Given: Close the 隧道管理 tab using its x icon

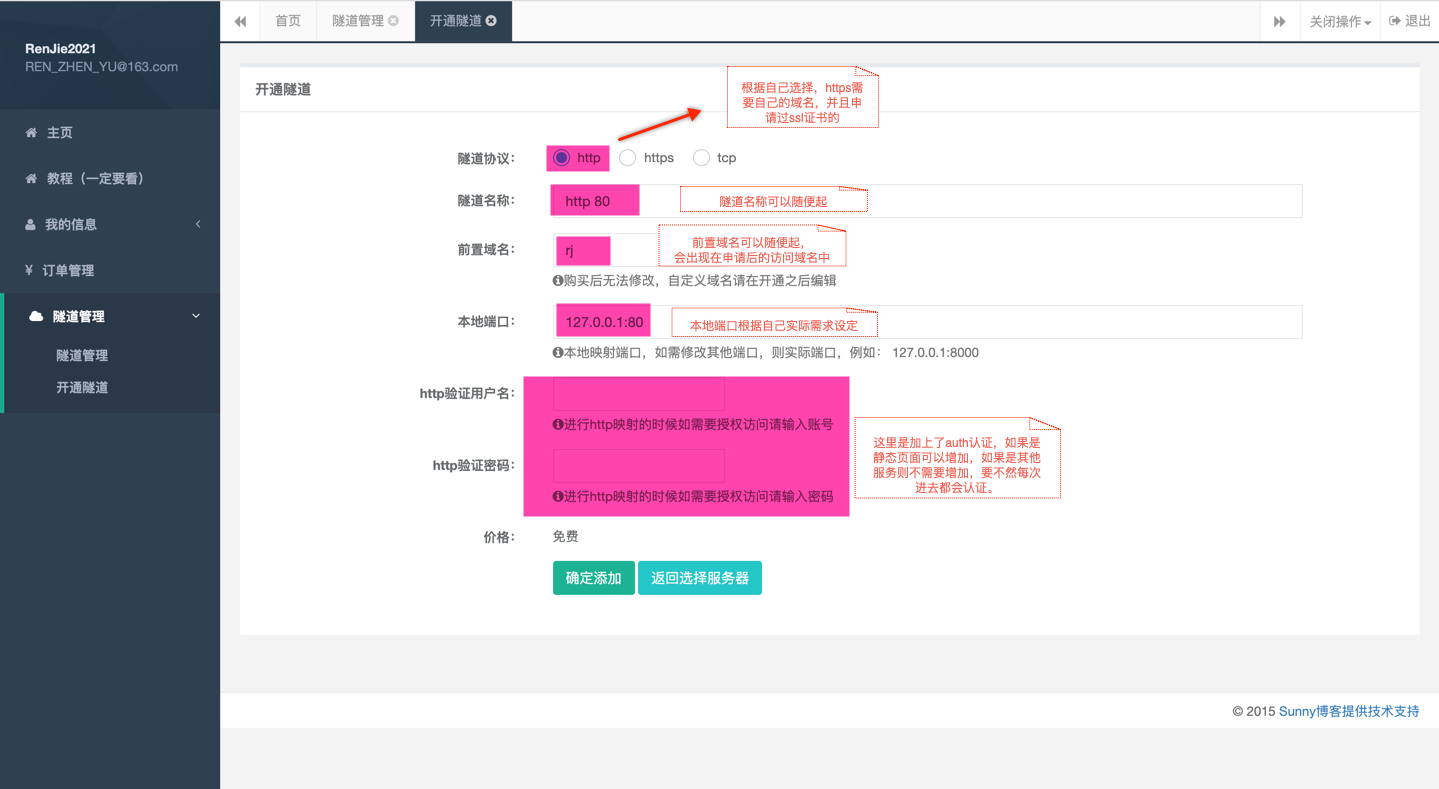Looking at the screenshot, I should point(393,21).
